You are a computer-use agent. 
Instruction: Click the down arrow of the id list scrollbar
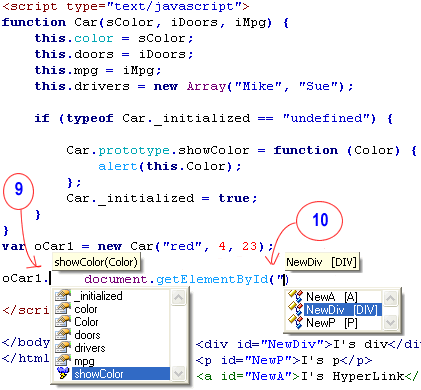point(390,322)
